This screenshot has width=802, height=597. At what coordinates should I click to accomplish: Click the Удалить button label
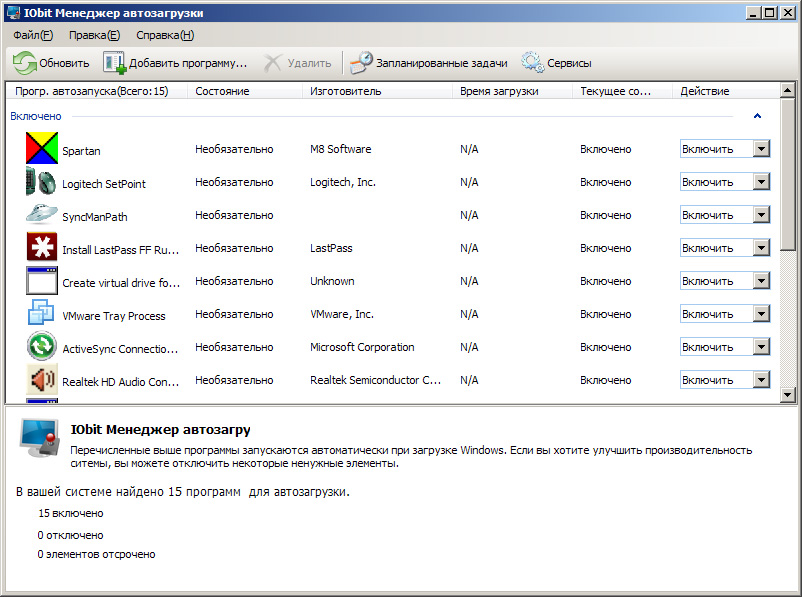pos(309,63)
